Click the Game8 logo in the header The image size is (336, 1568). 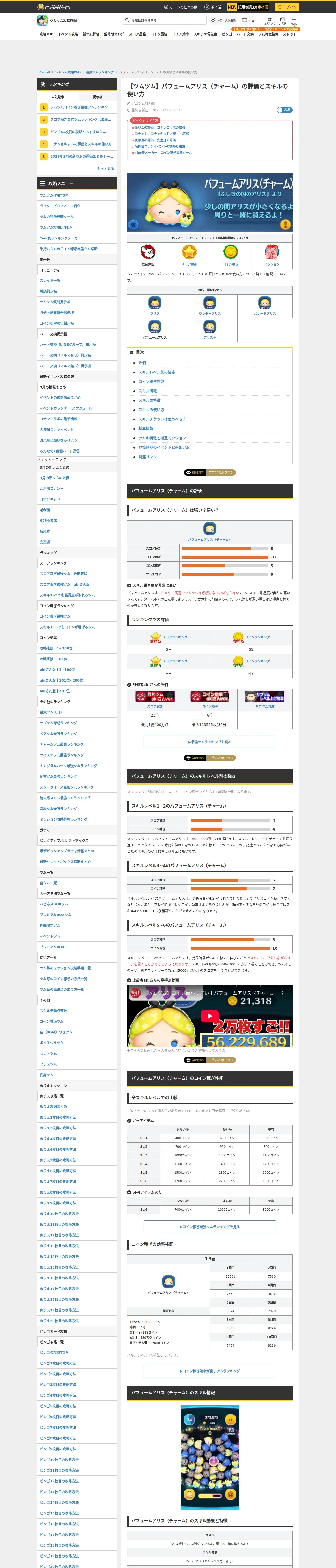coord(53,7)
